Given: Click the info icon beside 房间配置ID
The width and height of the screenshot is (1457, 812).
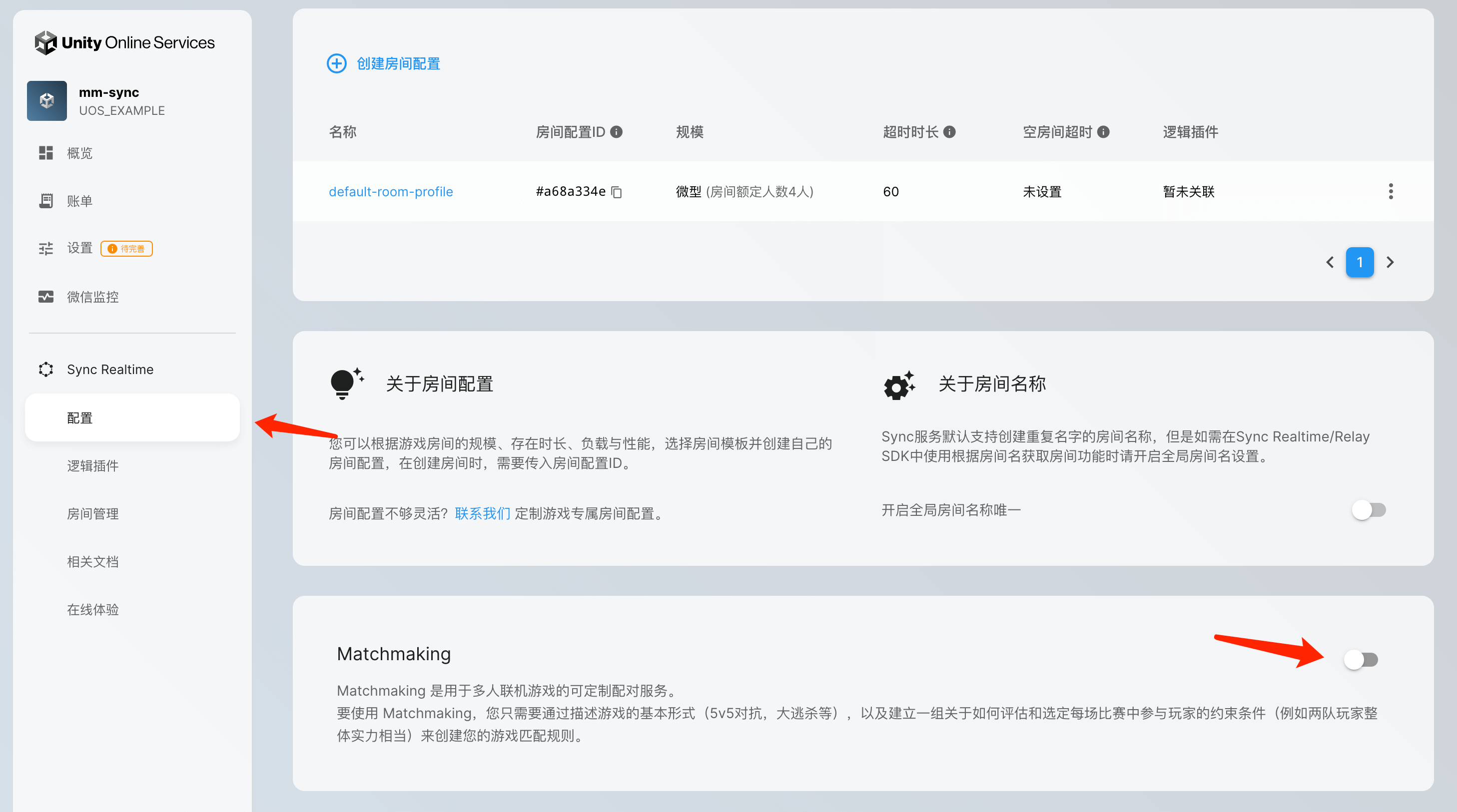Looking at the screenshot, I should (617, 132).
